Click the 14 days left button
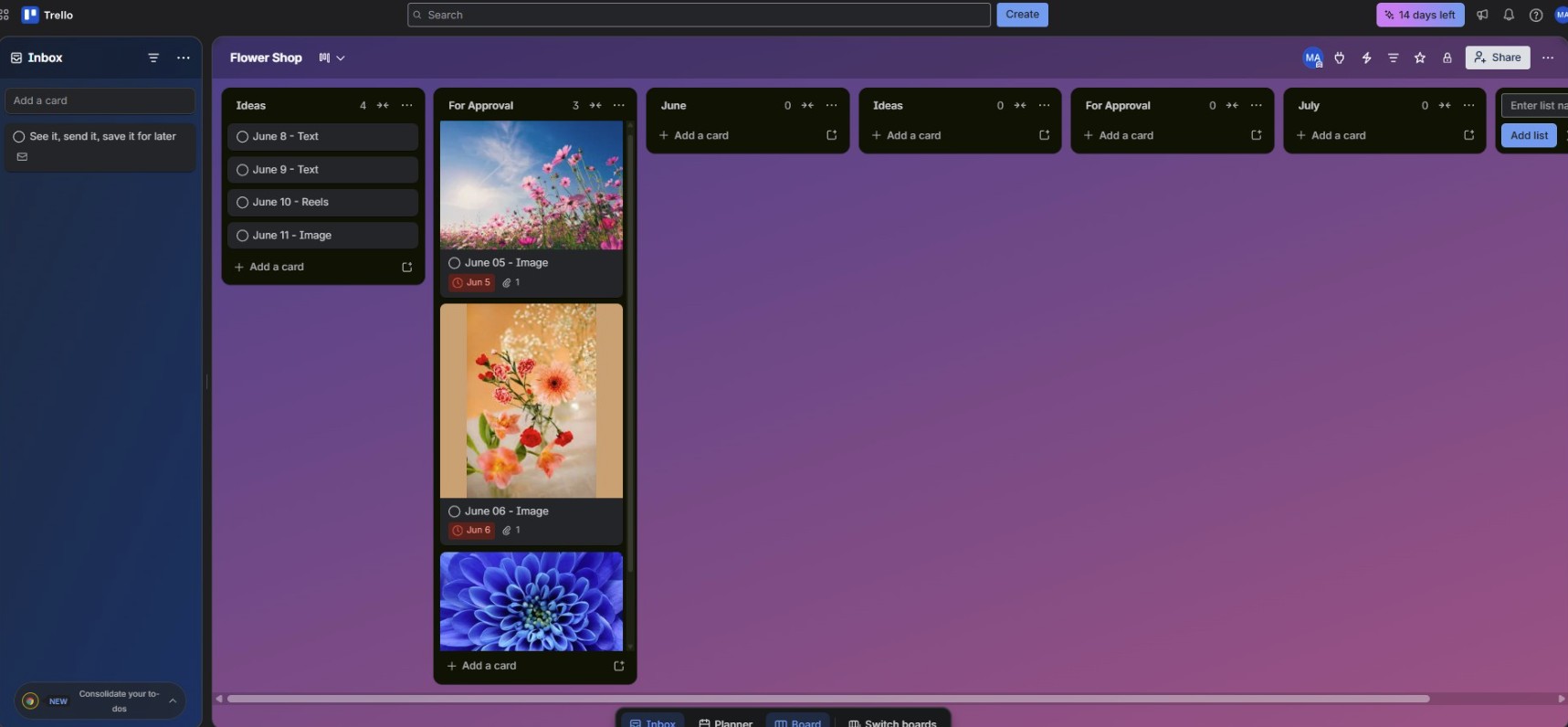This screenshot has width=1568, height=727. (1420, 15)
